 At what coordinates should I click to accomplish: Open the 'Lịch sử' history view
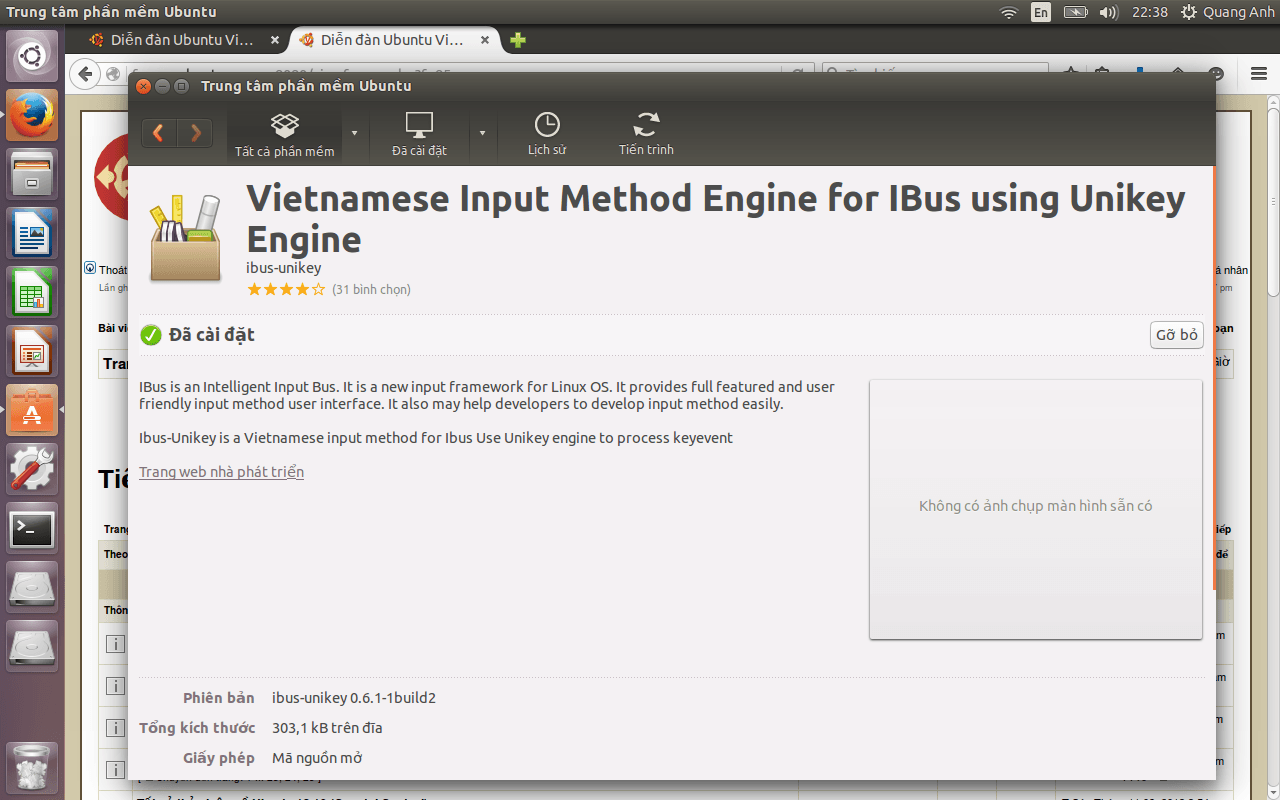pyautogui.click(x=547, y=135)
